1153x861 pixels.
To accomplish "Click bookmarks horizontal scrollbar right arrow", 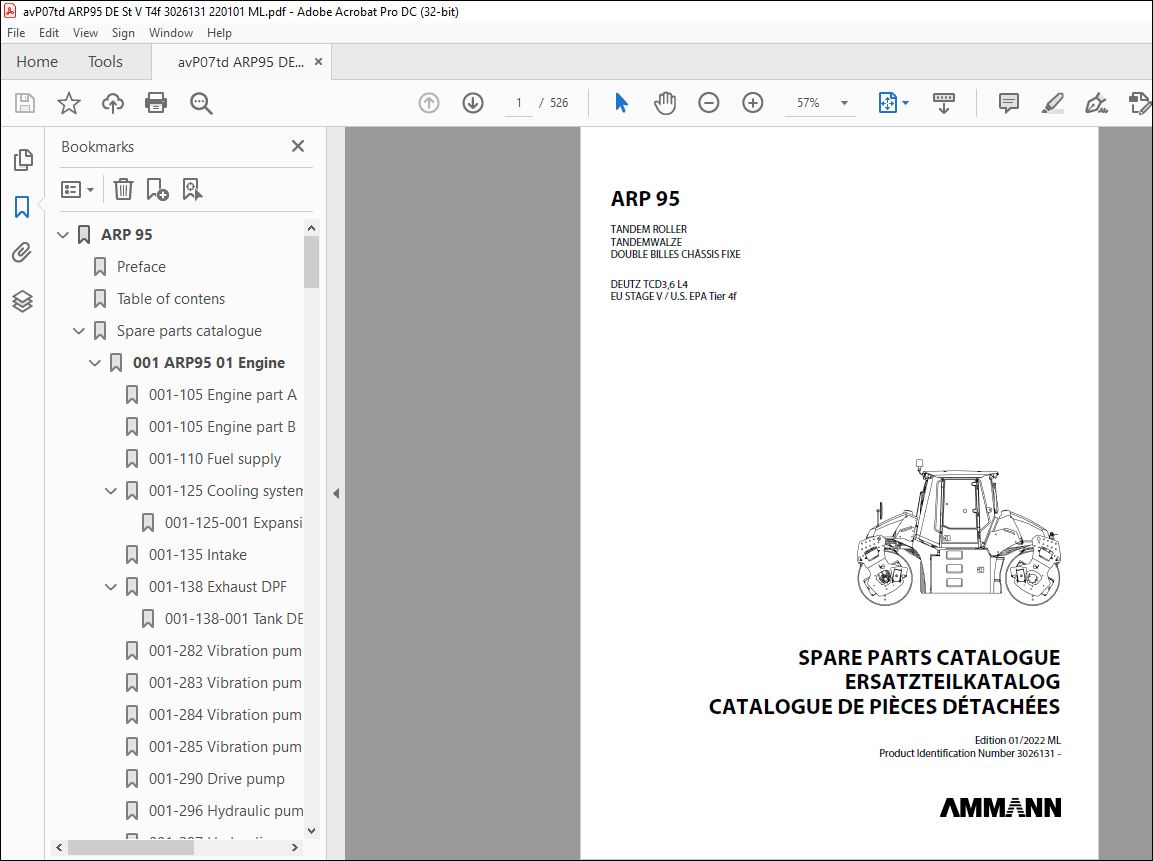I will point(295,847).
